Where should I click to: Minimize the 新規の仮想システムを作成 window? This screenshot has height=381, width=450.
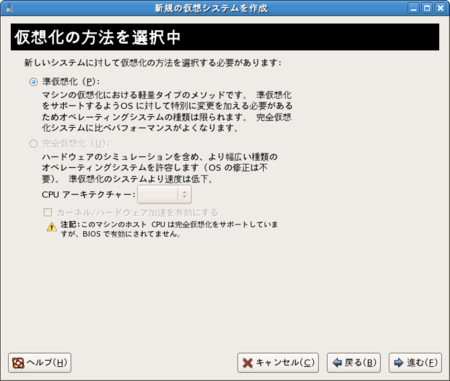coord(414,8)
